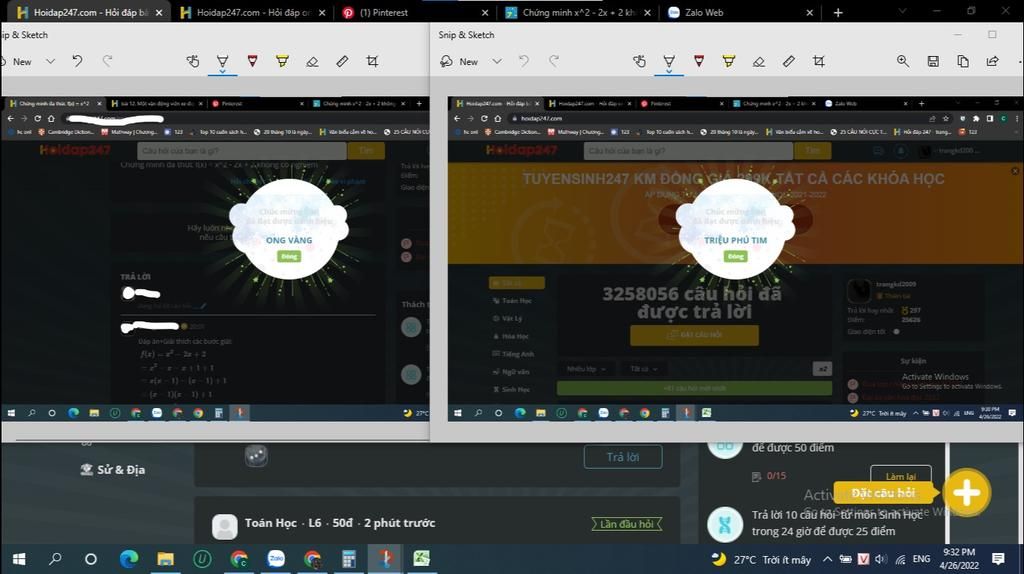Toggle Touch Writing in the ONG VÀNG snip window
This screenshot has height=574, width=1024.
coord(193,61)
